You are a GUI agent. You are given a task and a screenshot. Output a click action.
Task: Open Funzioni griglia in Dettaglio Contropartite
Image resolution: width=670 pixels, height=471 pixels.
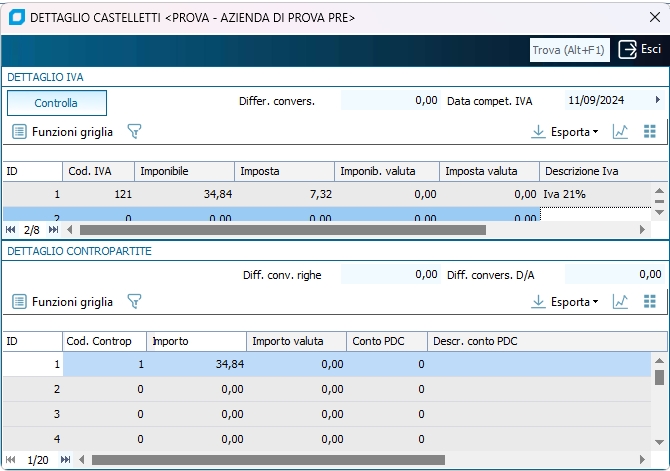pyautogui.click(x=62, y=302)
